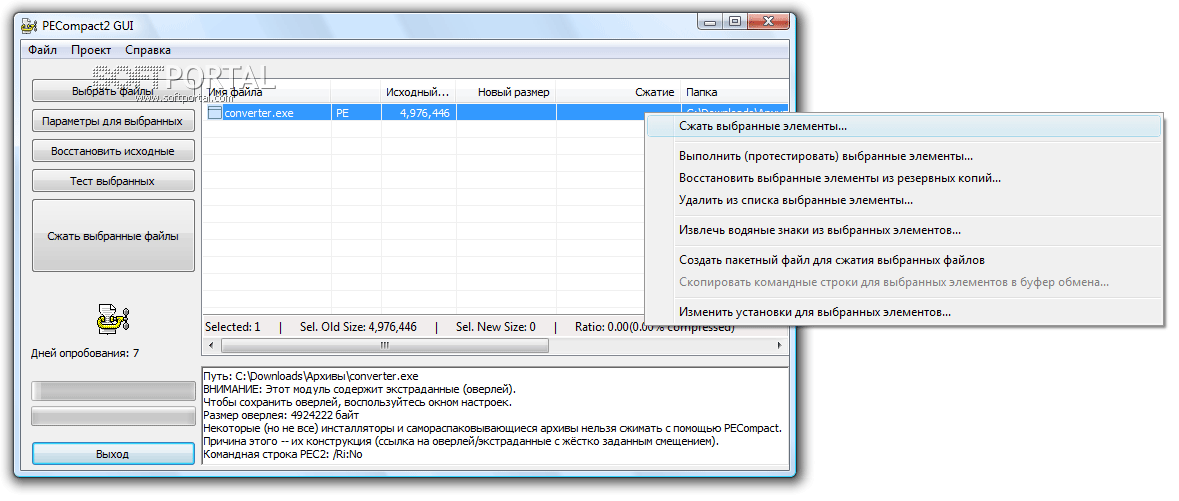Click Размер оверлея: 4924222 байт line

(281, 415)
